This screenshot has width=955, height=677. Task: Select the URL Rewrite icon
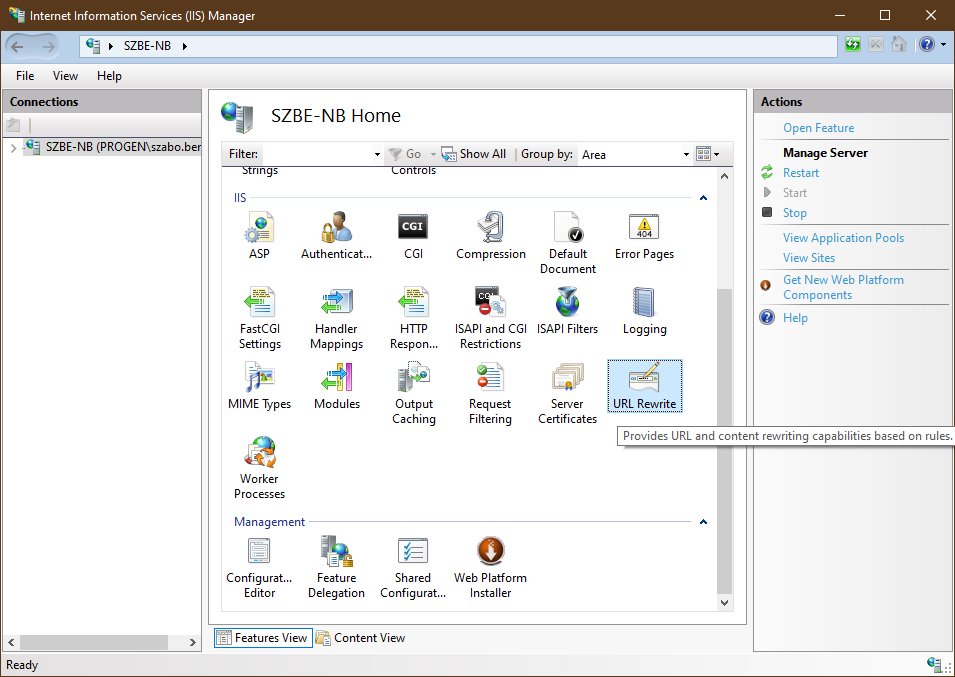pos(644,386)
